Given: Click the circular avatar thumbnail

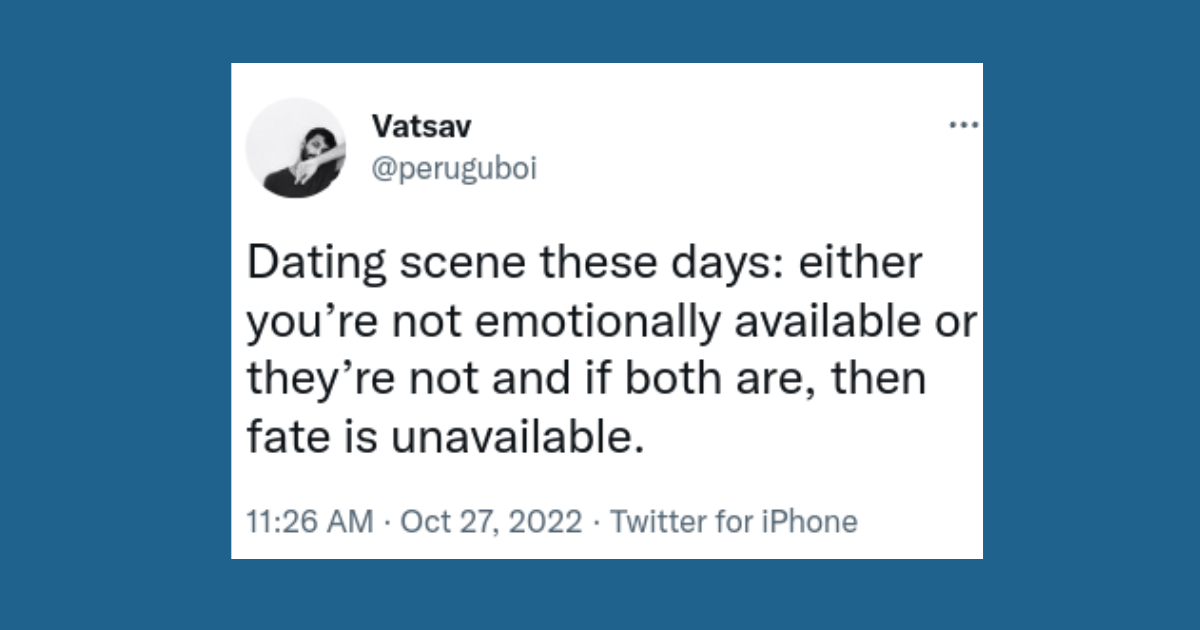Looking at the screenshot, I should click(x=297, y=147).
